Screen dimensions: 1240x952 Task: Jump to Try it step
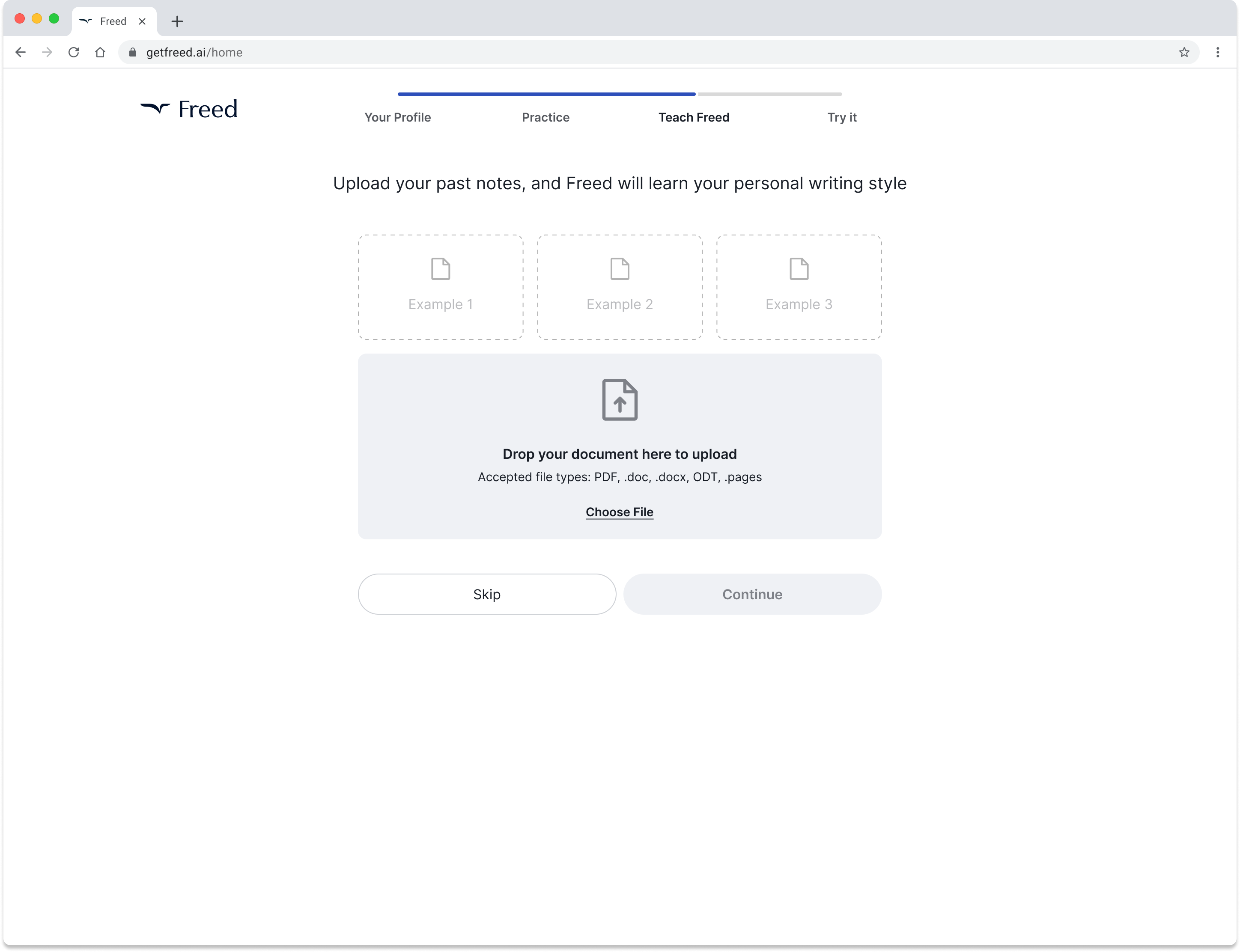pyautogui.click(x=842, y=117)
